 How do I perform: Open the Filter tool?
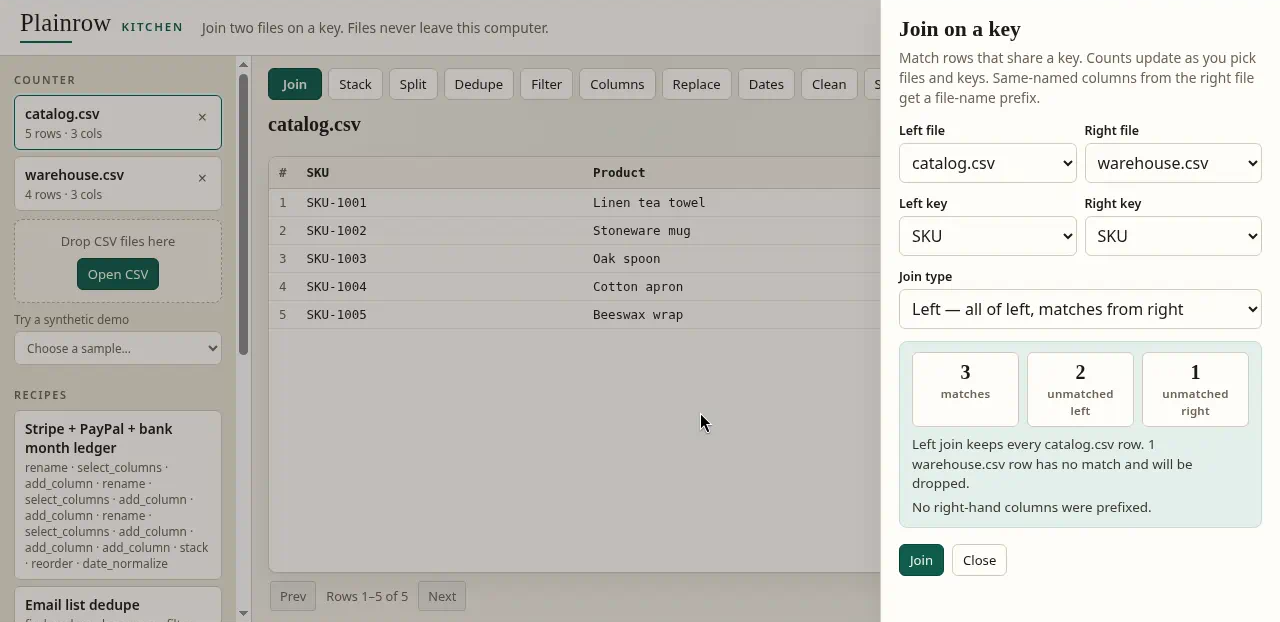coord(547,84)
